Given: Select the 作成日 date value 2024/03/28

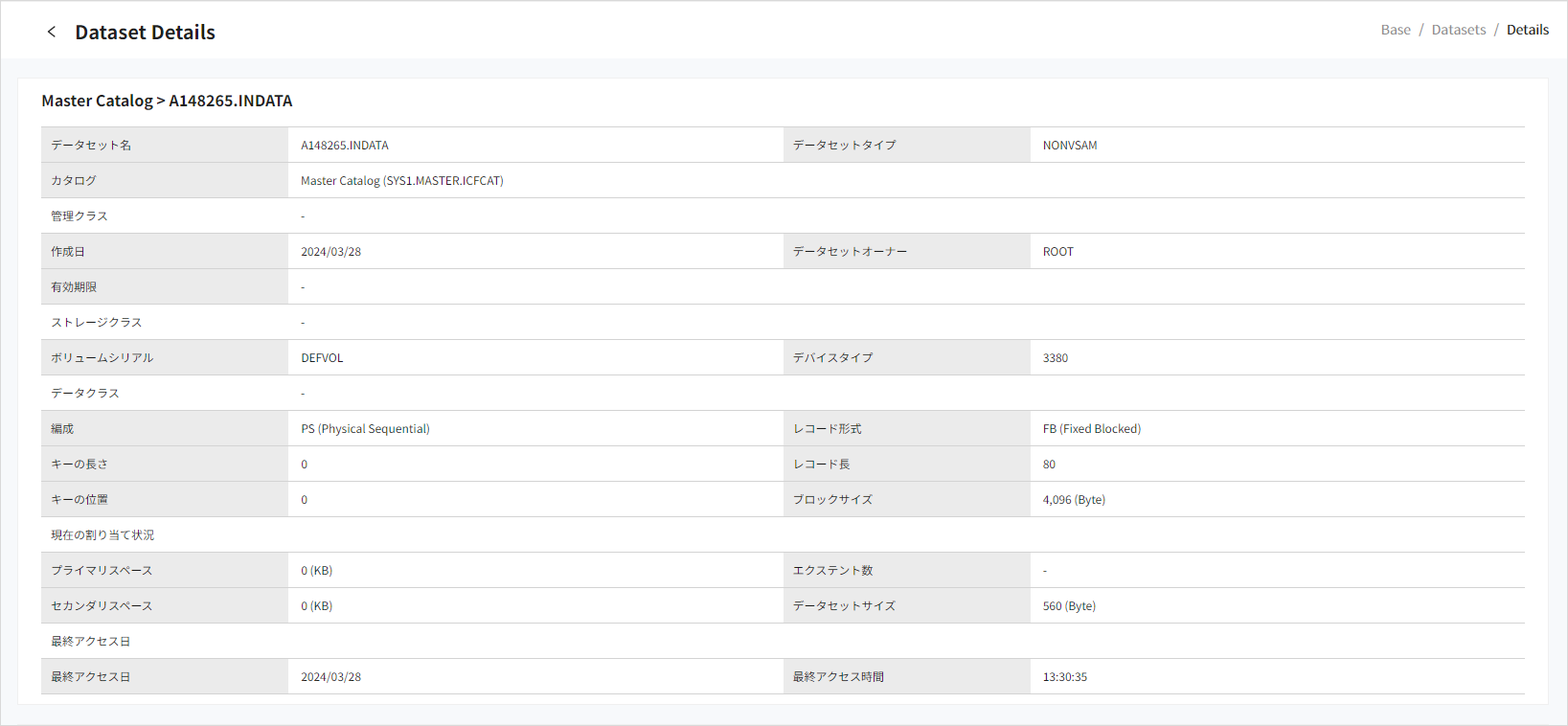Looking at the screenshot, I should [x=330, y=252].
